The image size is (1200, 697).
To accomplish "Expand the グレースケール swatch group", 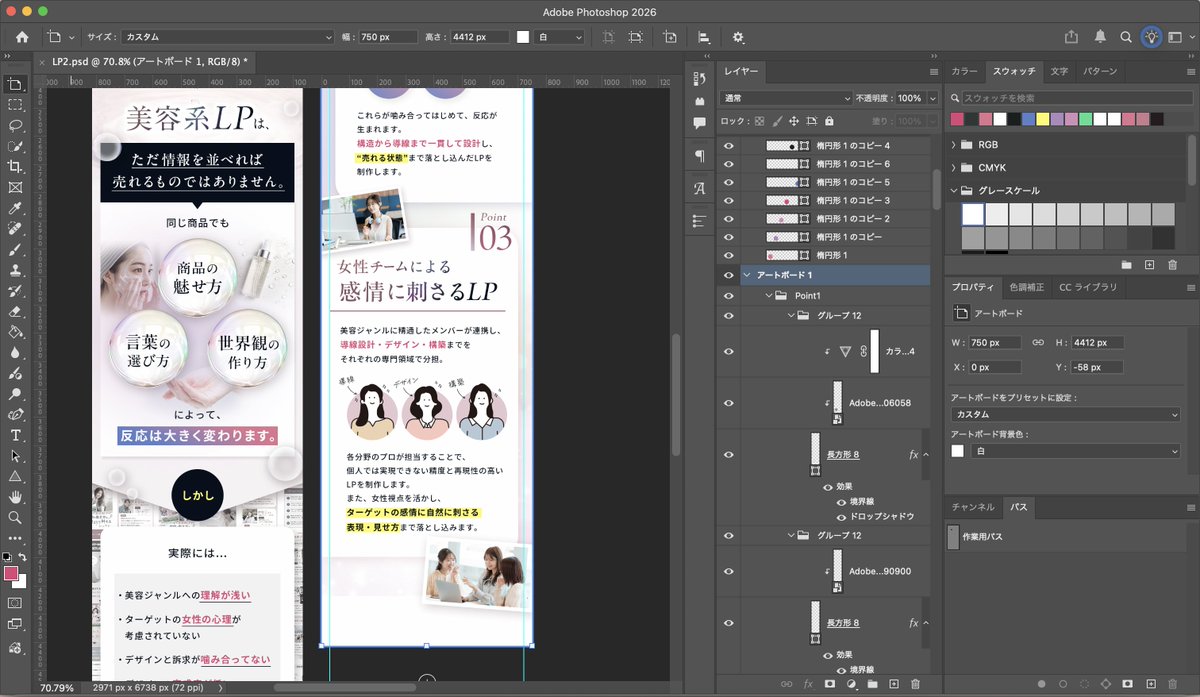I will coord(954,190).
